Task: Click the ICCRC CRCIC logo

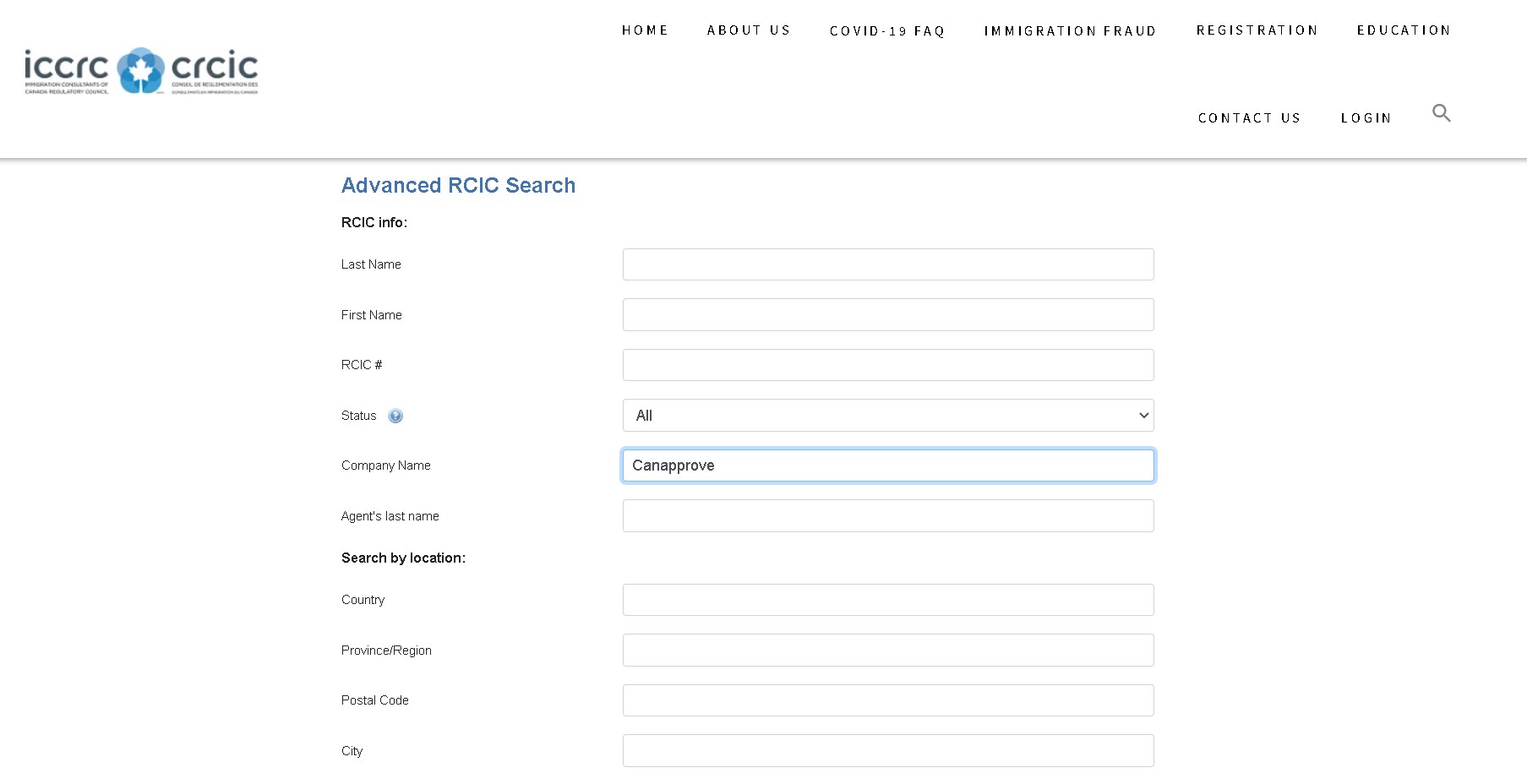Action: tap(140, 72)
